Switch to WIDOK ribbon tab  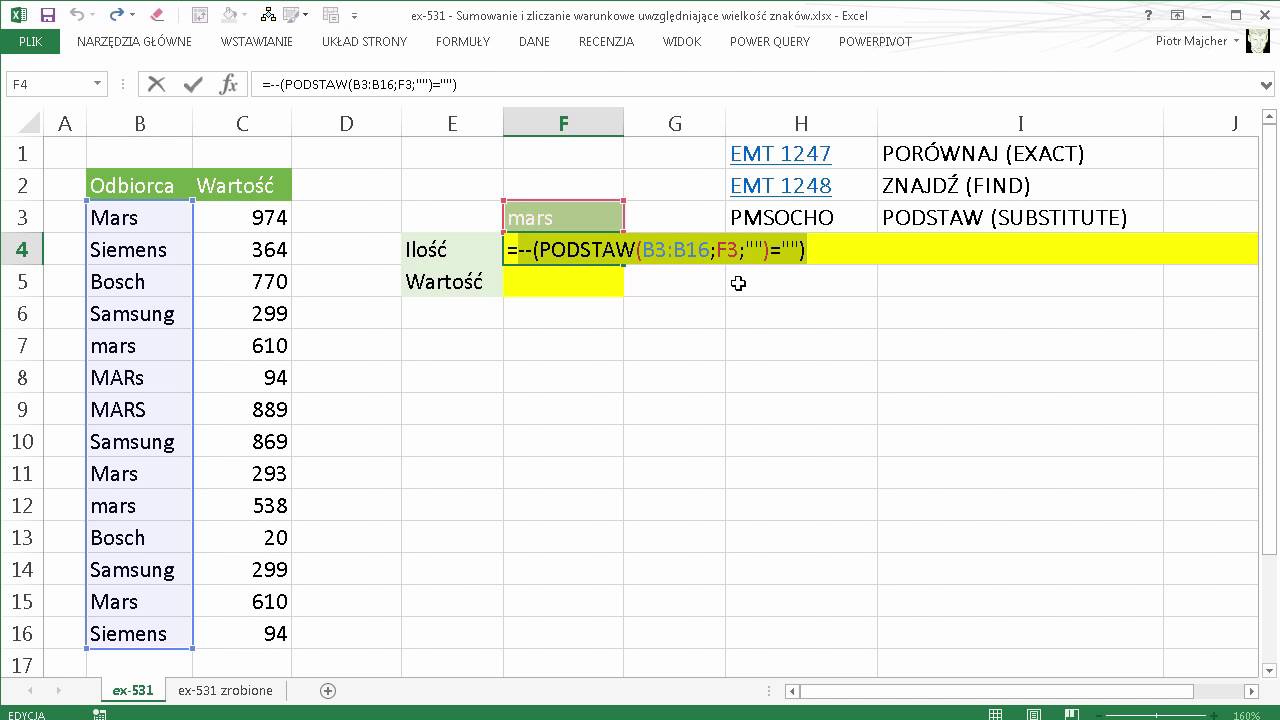pyautogui.click(x=682, y=41)
